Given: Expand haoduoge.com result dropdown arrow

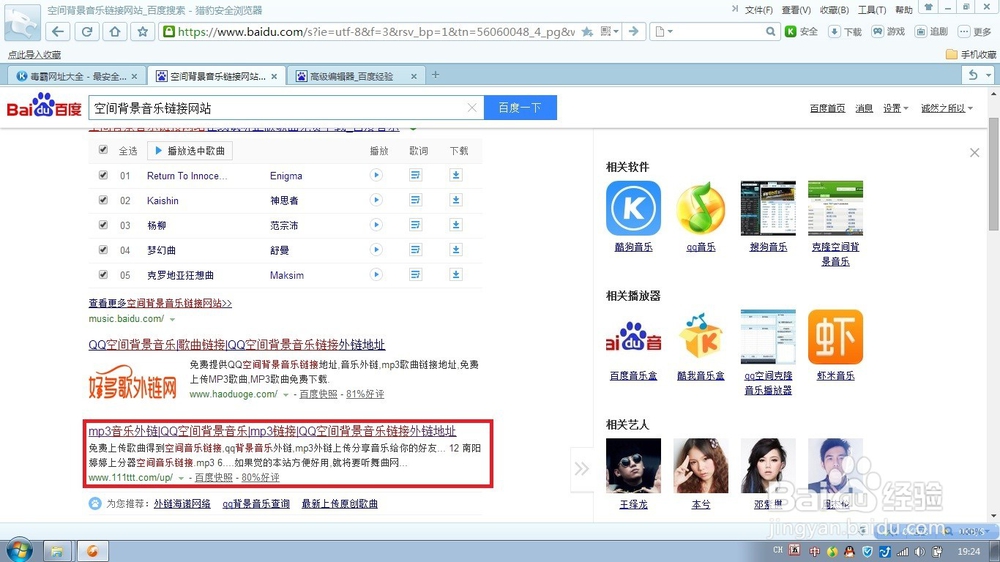Looking at the screenshot, I should click(x=286, y=395).
